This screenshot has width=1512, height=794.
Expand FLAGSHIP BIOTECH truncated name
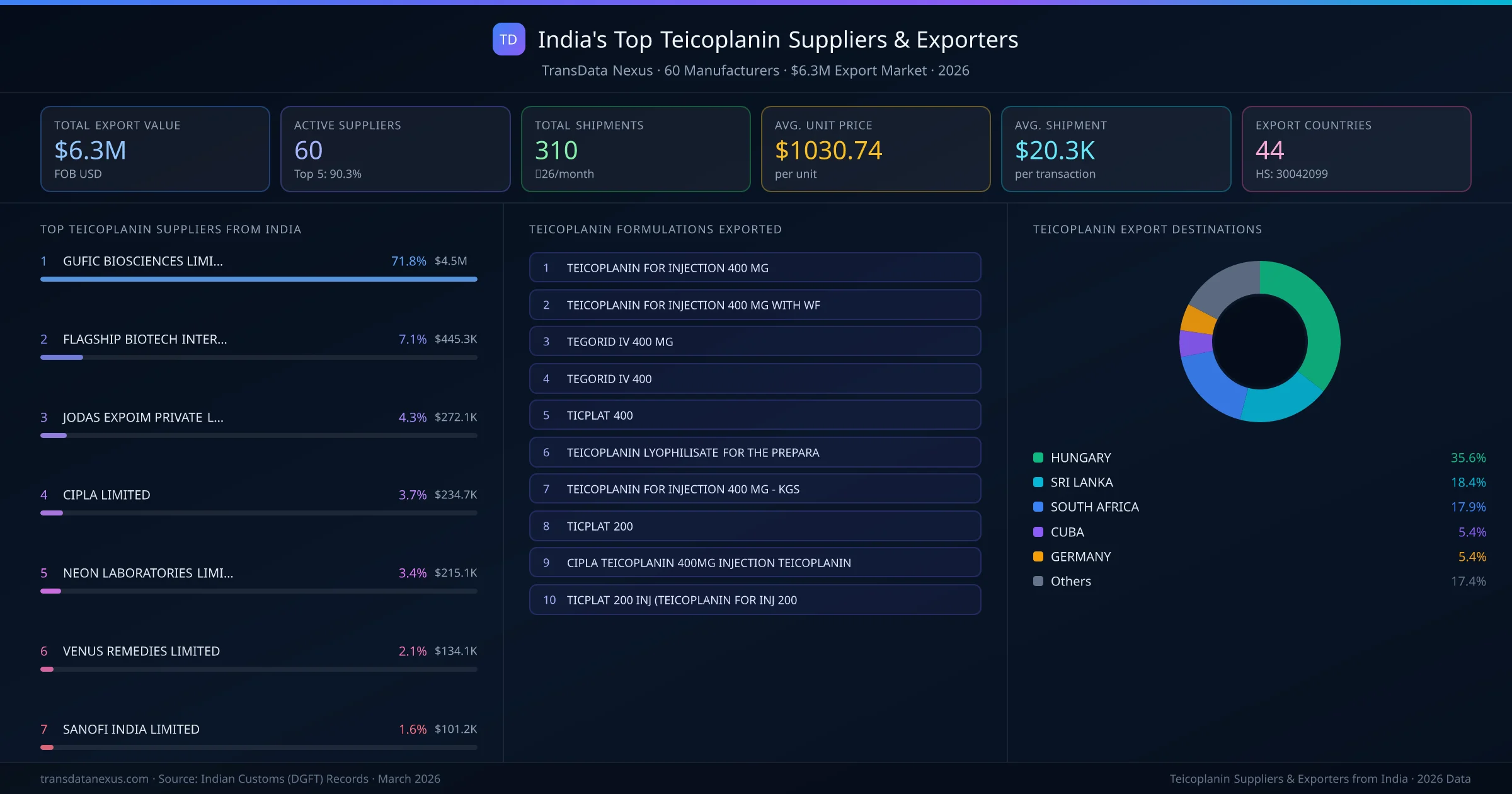(x=145, y=339)
